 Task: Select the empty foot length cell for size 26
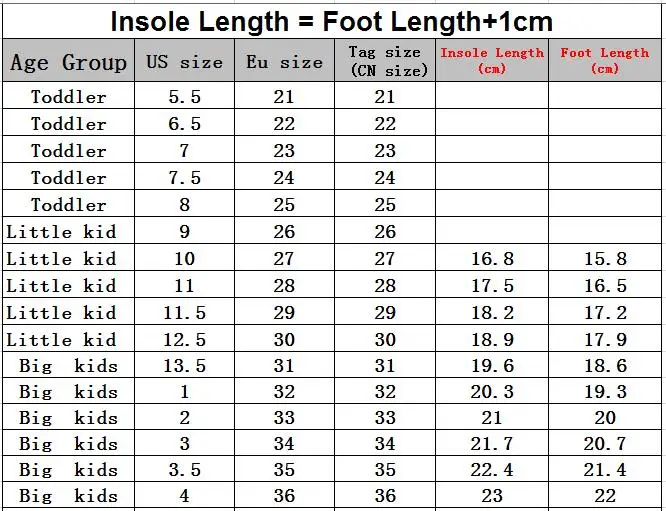click(605, 231)
